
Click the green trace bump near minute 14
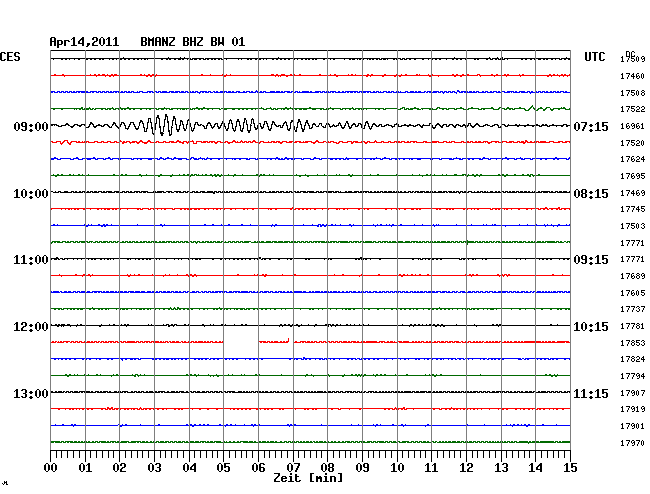pyautogui.click(x=531, y=108)
